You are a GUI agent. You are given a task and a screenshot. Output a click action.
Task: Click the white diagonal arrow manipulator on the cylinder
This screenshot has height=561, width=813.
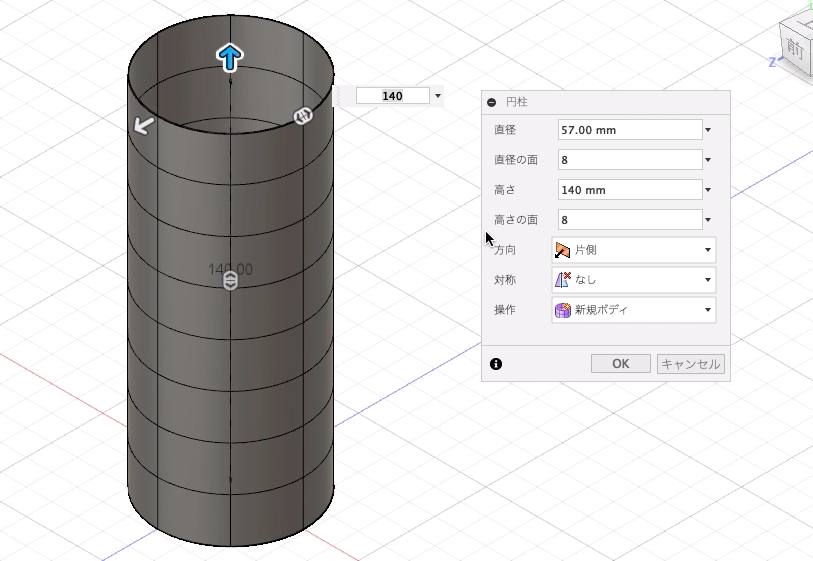click(144, 125)
